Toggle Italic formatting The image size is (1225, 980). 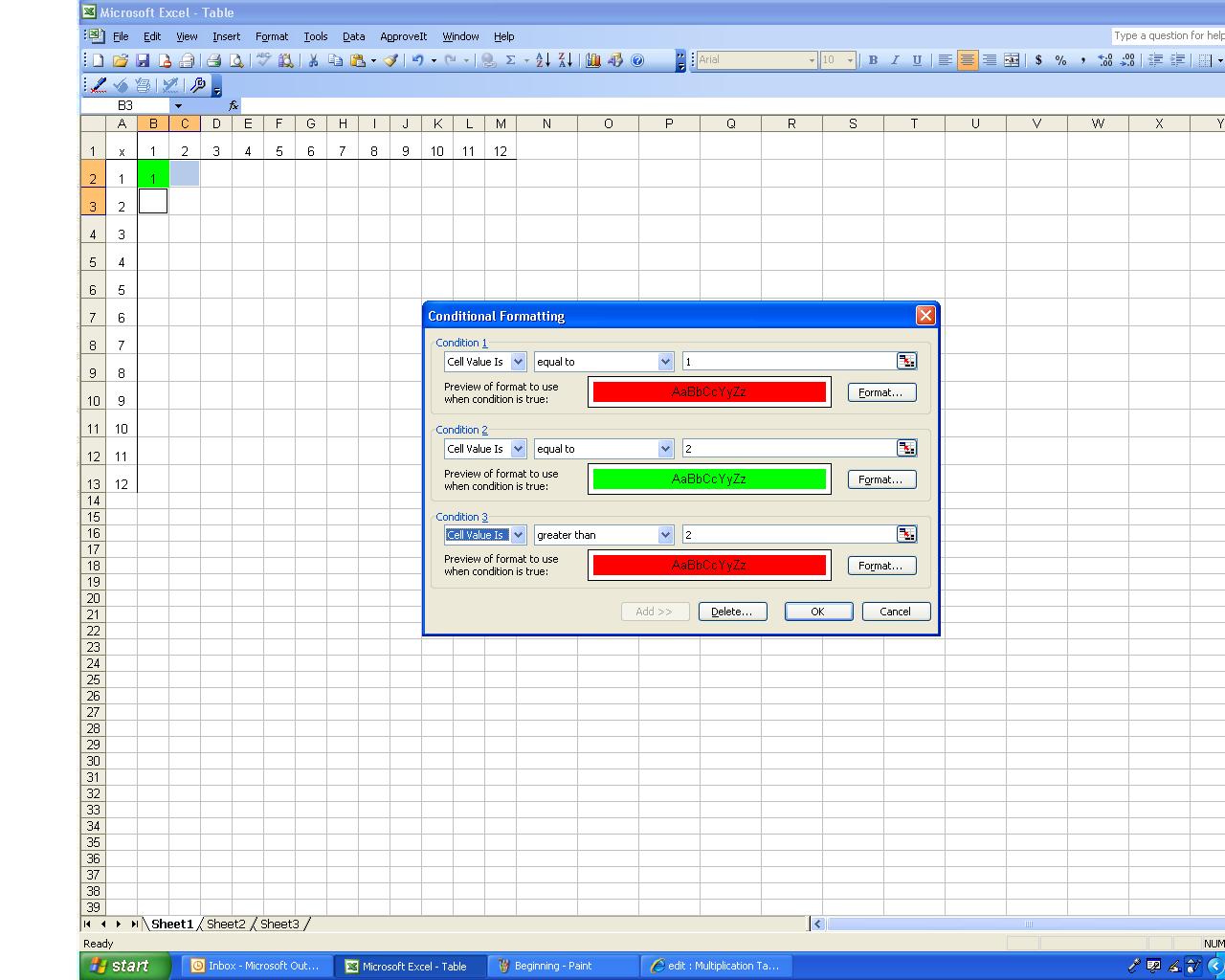pyautogui.click(x=895, y=60)
